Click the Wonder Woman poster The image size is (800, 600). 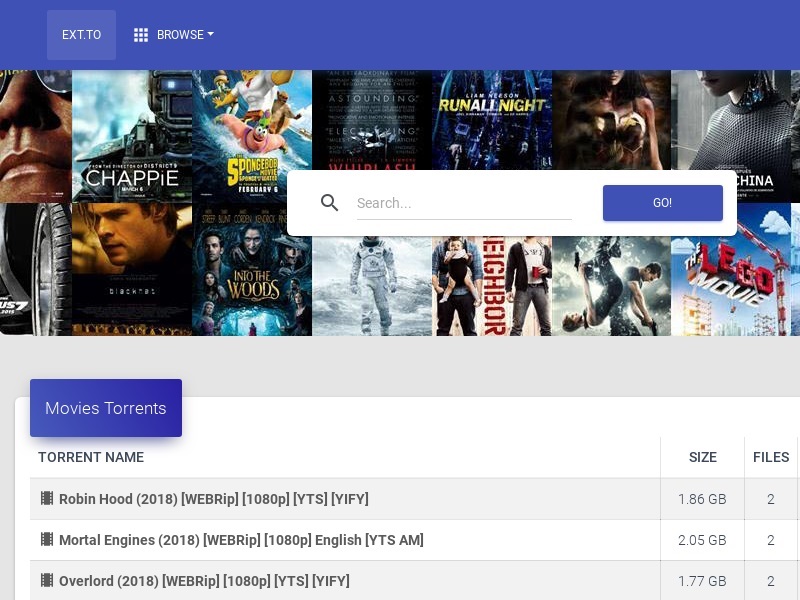point(611,120)
